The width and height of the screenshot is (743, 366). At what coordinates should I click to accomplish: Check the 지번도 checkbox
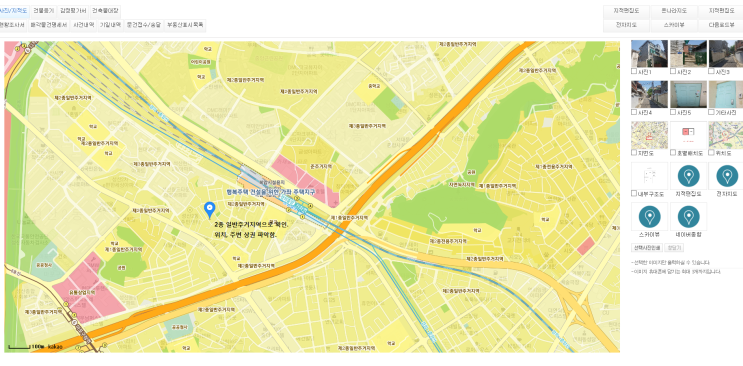tap(634, 153)
